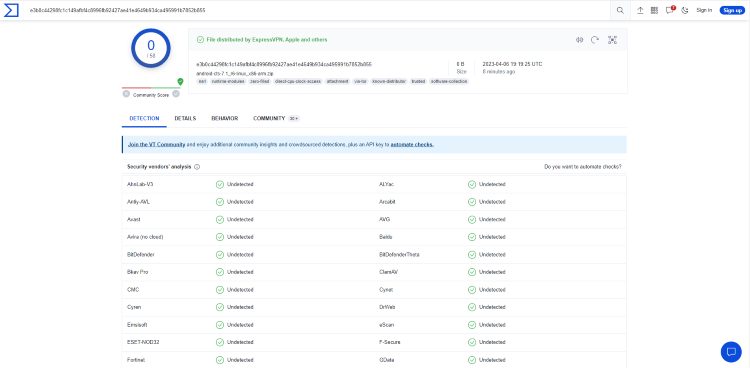Click the '0 B' size value

(460, 64)
